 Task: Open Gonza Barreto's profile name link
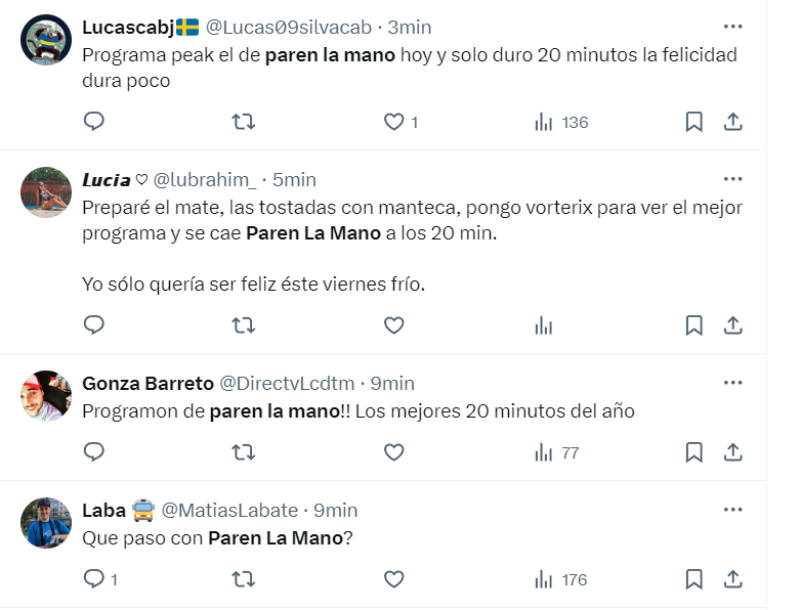(x=146, y=383)
